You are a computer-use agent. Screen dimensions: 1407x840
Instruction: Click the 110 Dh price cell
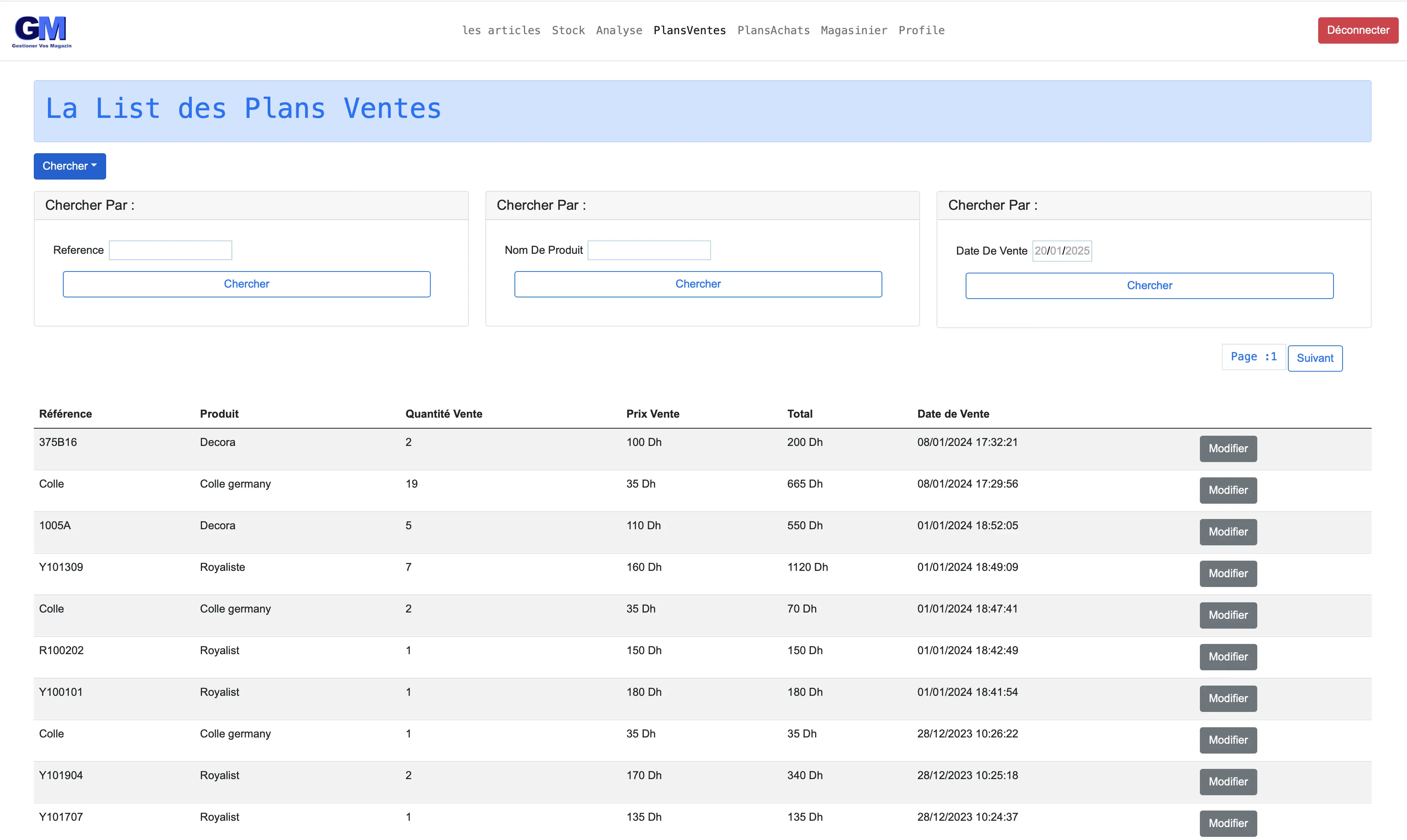643,526
